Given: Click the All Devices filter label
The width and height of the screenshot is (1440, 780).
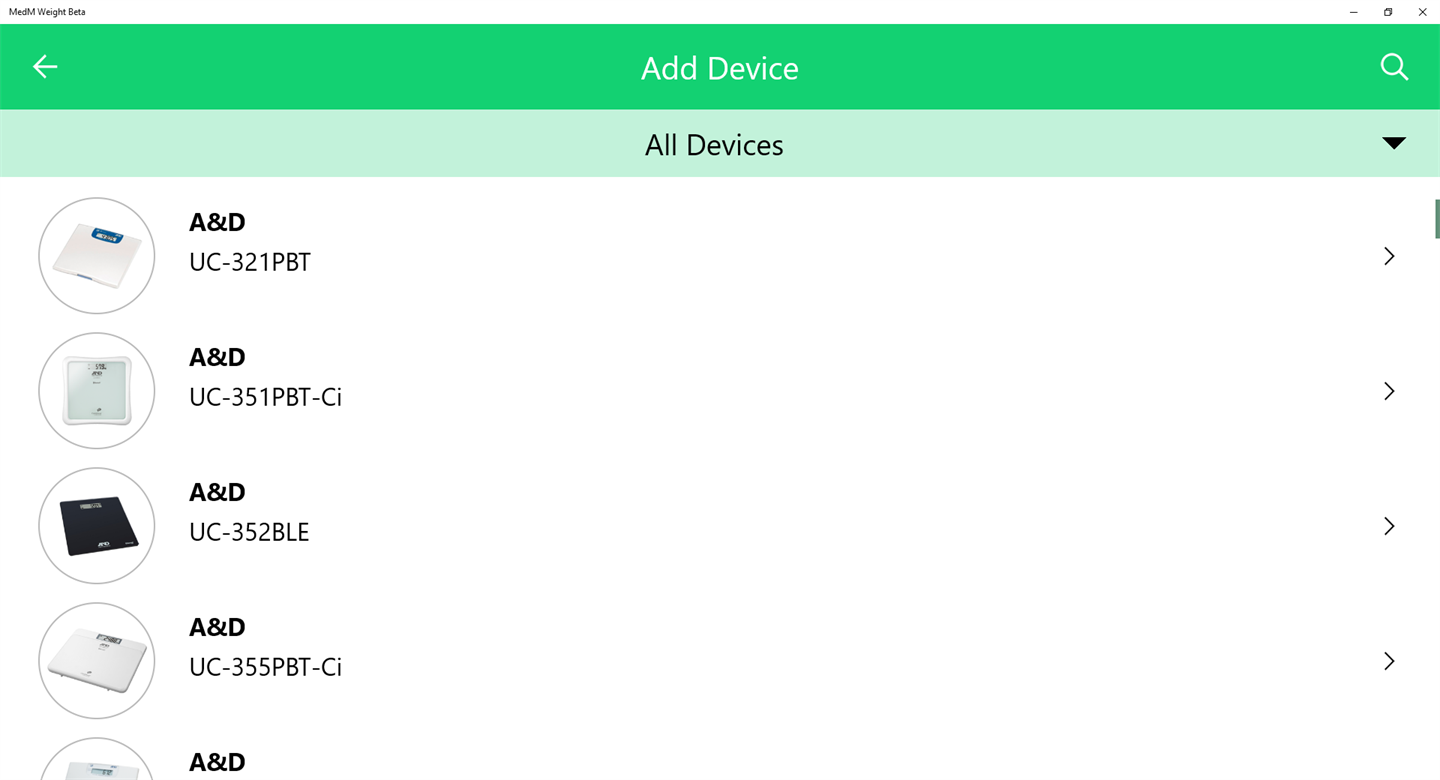Looking at the screenshot, I should [714, 145].
